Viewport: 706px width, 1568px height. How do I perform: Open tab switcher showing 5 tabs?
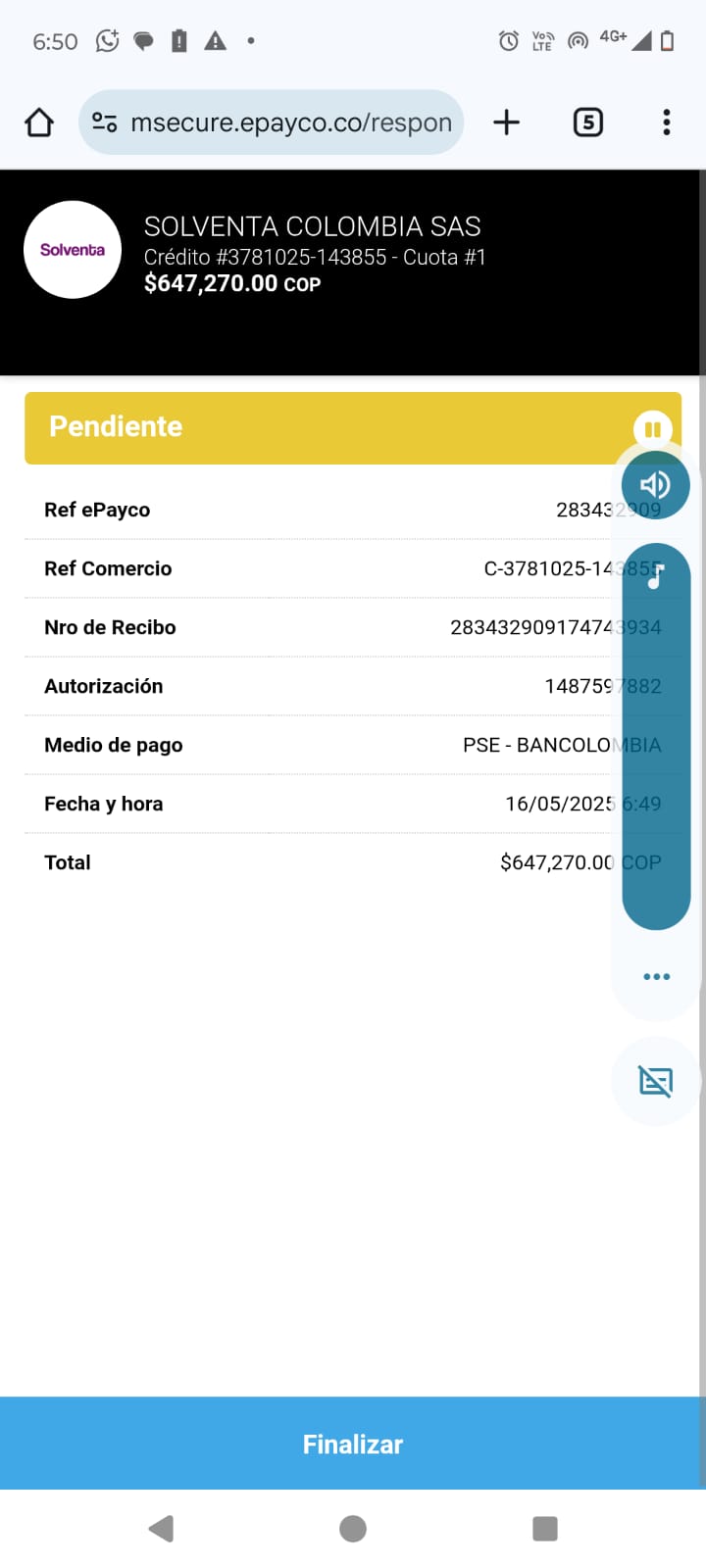pyautogui.click(x=587, y=122)
